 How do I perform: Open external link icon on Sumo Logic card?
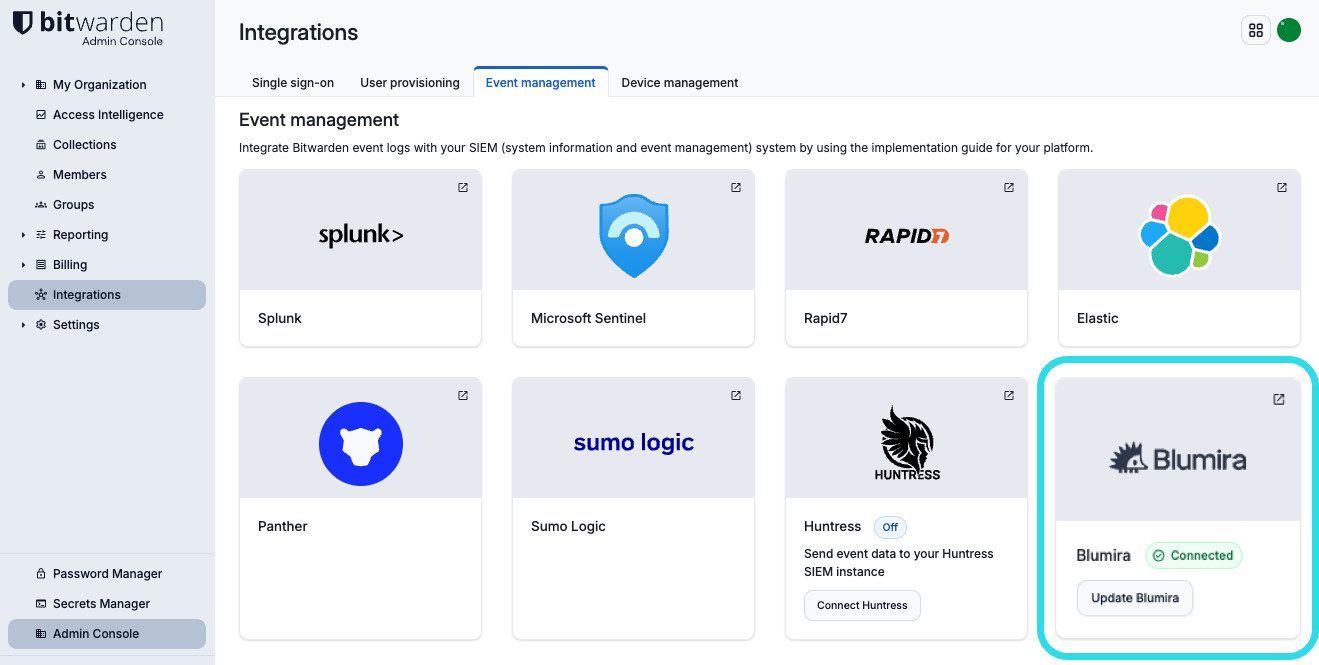pyautogui.click(x=736, y=396)
